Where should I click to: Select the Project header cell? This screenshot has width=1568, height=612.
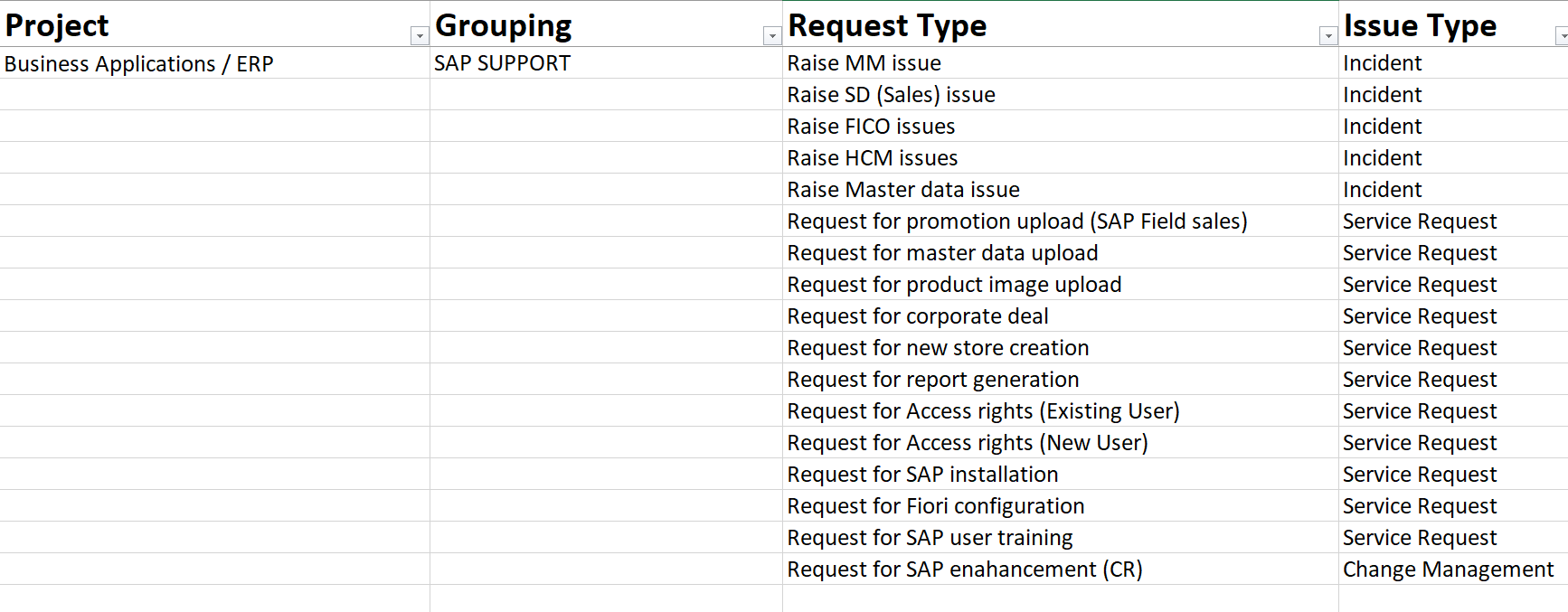click(x=214, y=24)
